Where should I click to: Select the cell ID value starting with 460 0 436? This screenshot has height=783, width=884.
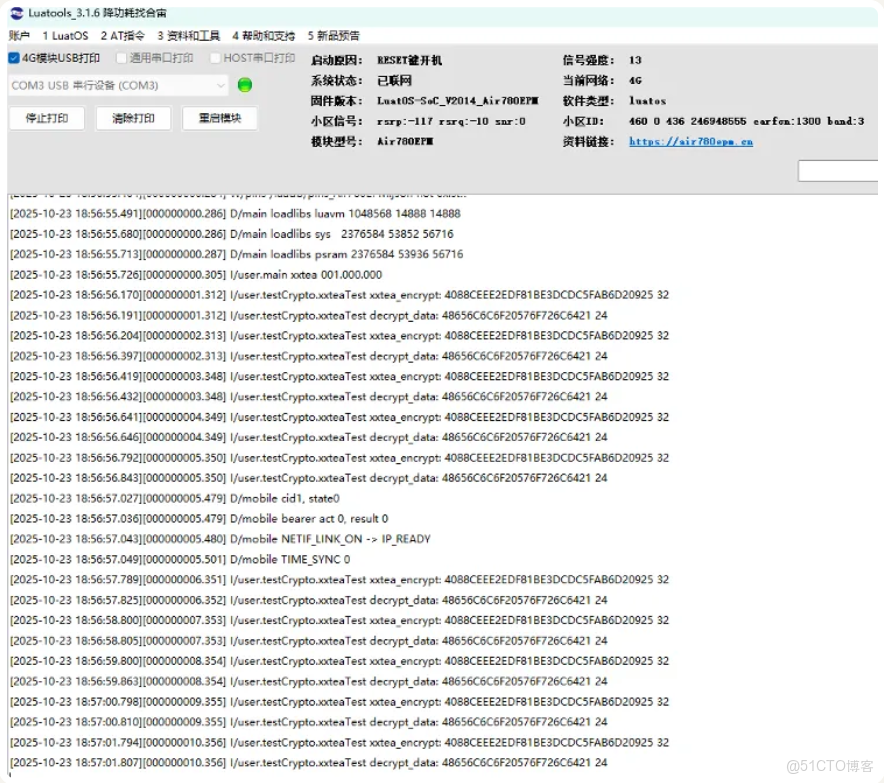coord(746,121)
